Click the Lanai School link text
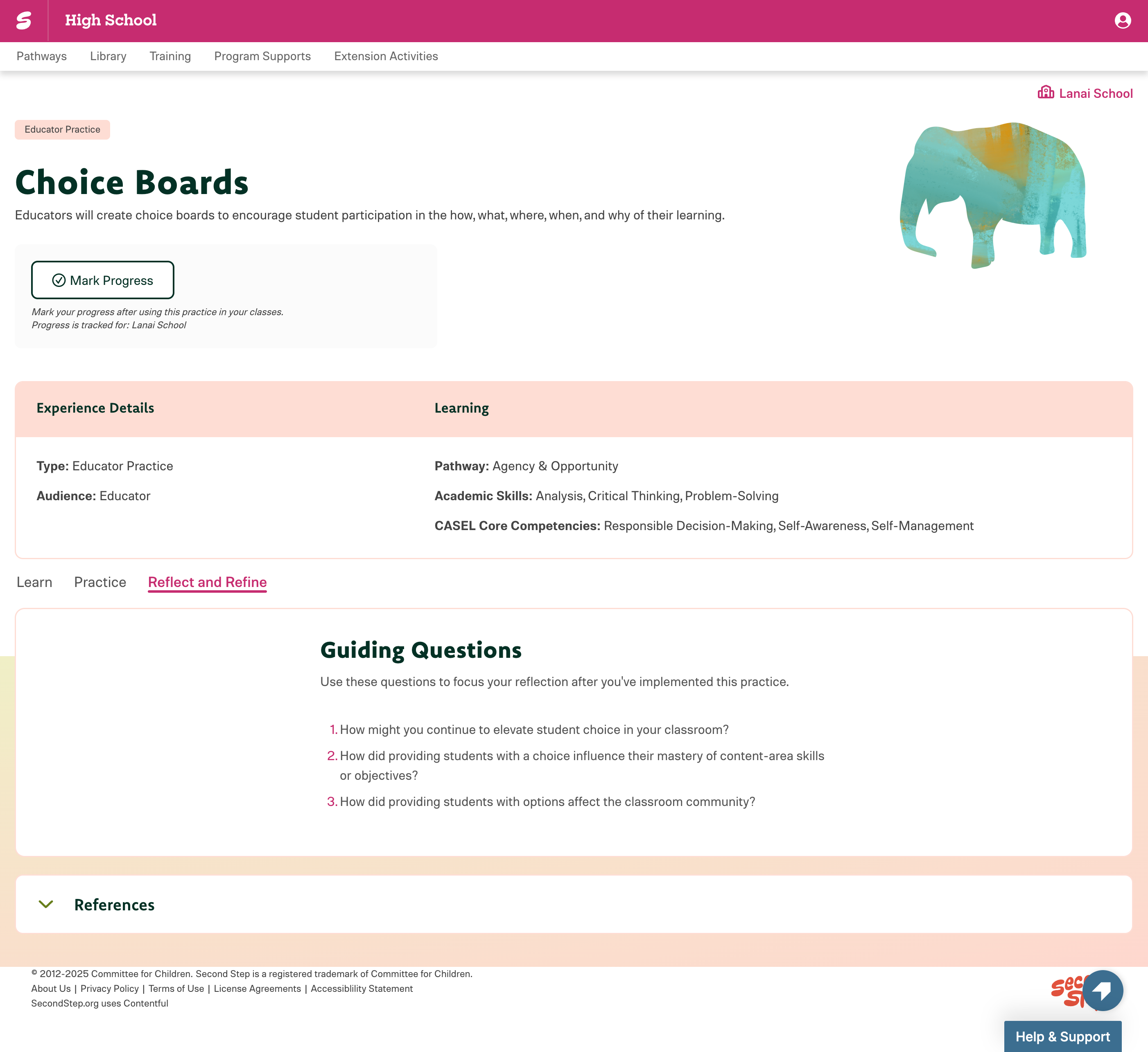The image size is (1148, 1052). (x=1095, y=93)
